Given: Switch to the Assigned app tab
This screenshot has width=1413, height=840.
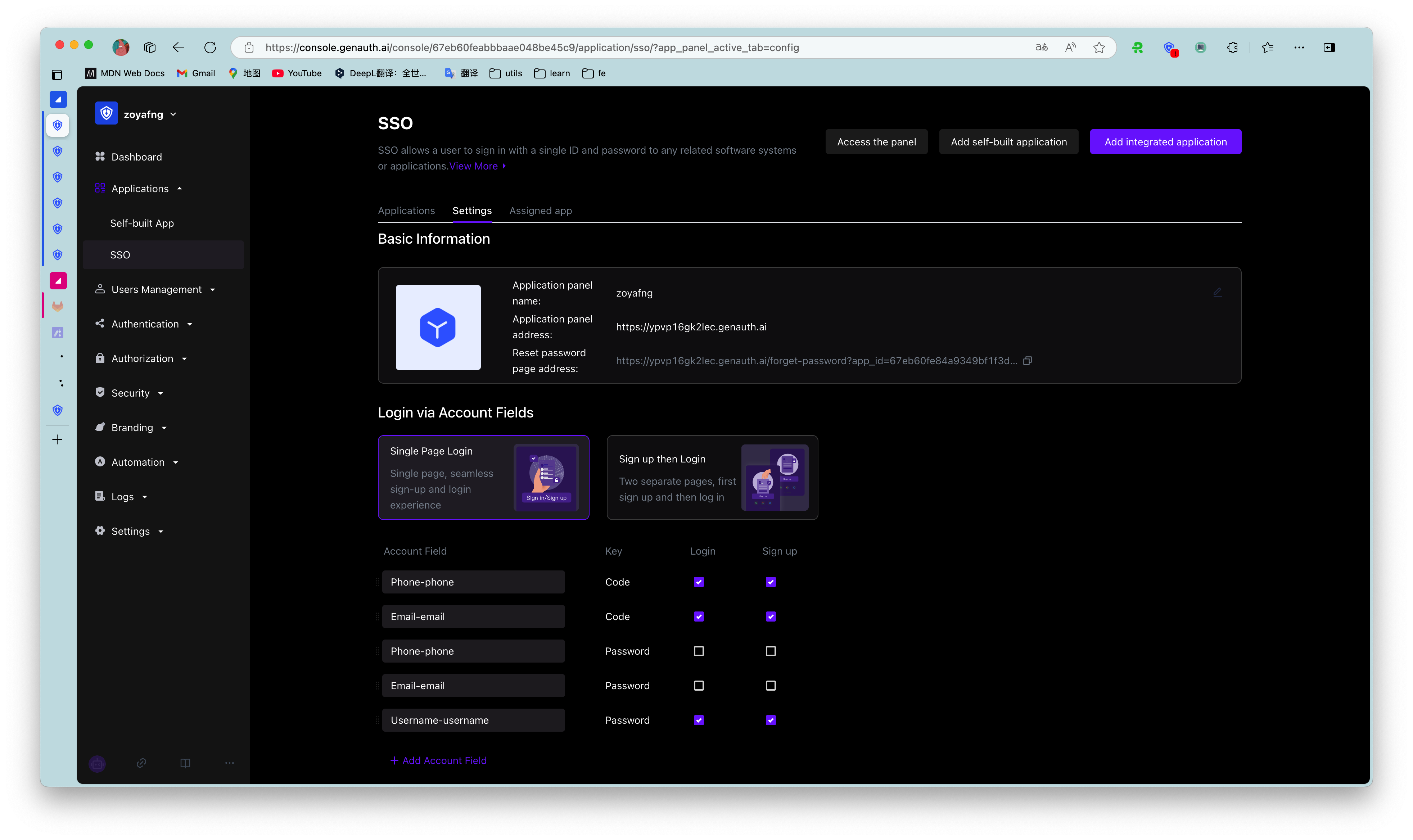Looking at the screenshot, I should point(541,211).
